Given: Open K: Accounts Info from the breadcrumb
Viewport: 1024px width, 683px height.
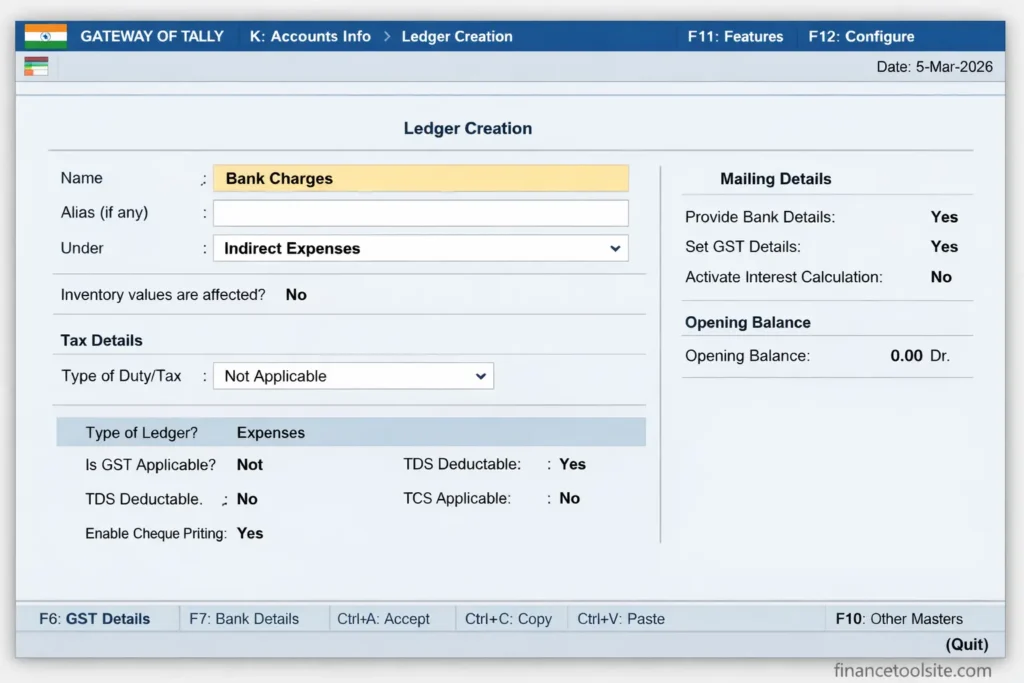Looking at the screenshot, I should tap(310, 35).
